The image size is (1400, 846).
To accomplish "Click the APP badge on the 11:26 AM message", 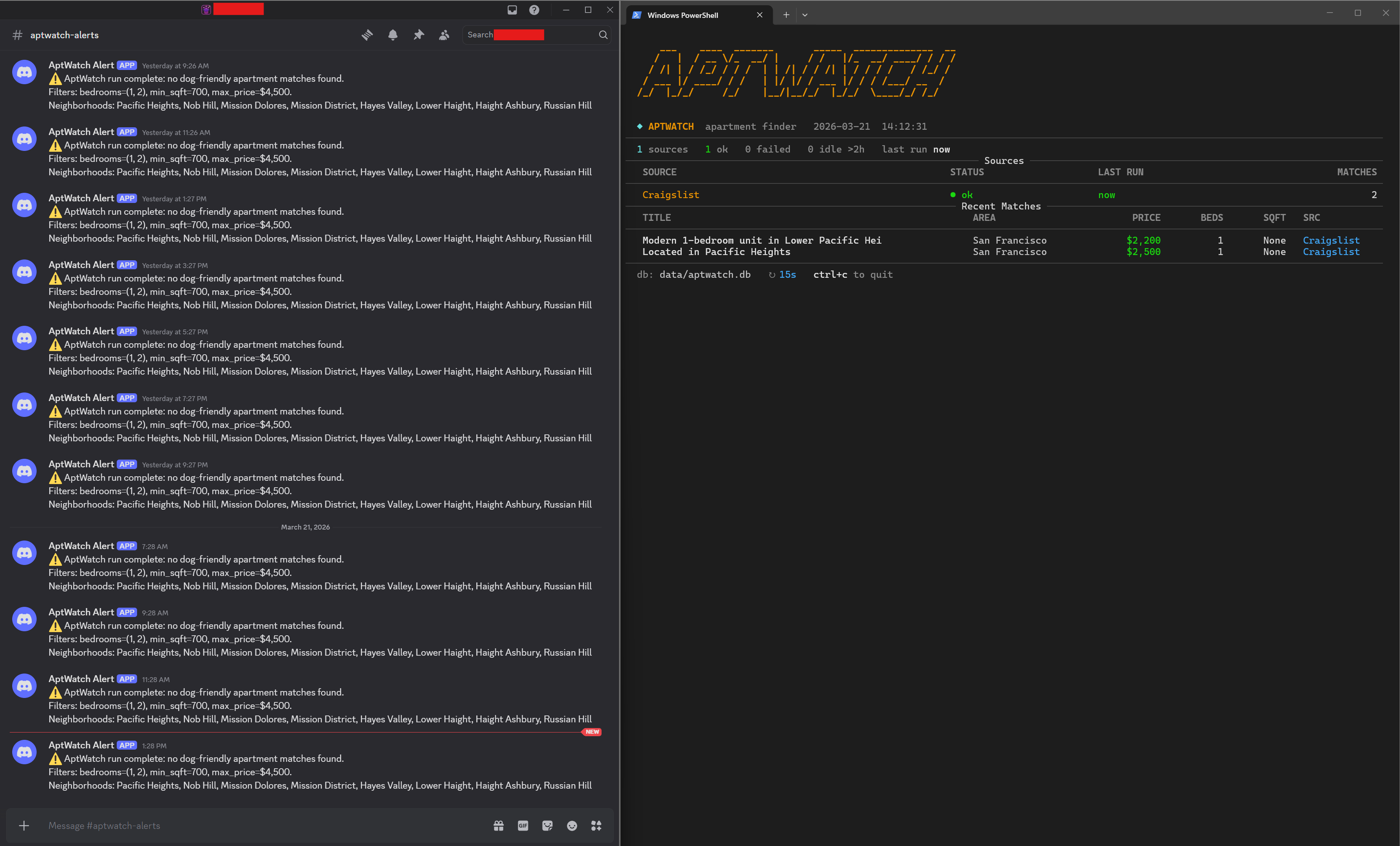I will [127, 132].
